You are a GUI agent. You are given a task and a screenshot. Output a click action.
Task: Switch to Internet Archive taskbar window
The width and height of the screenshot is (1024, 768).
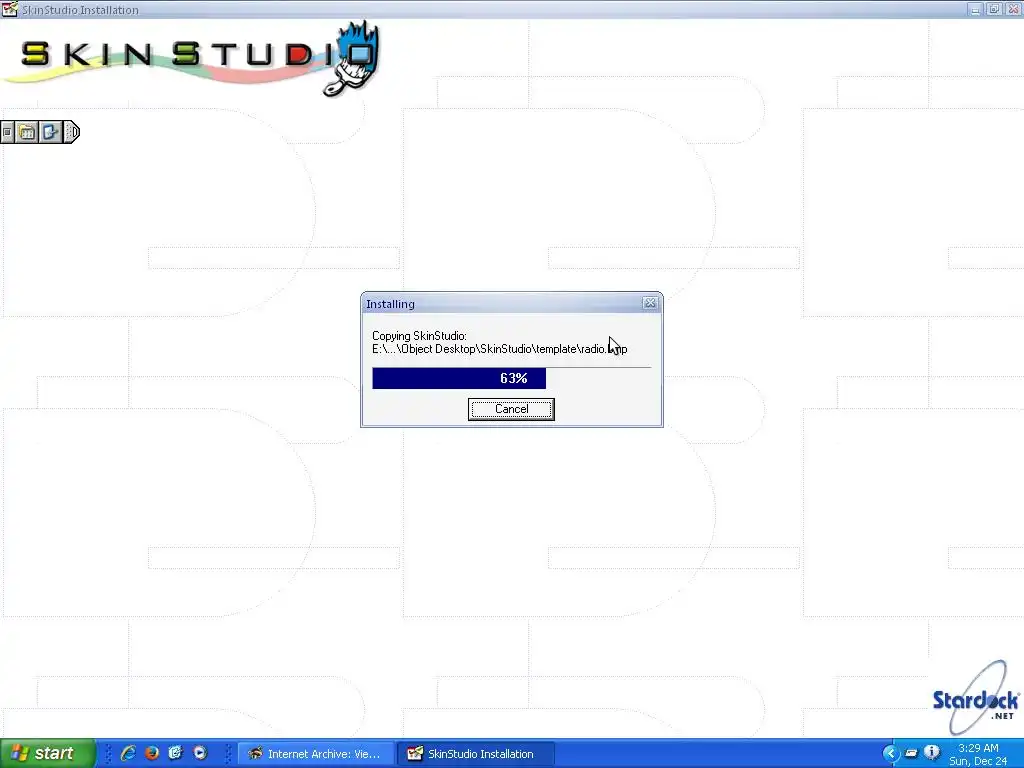(x=316, y=754)
